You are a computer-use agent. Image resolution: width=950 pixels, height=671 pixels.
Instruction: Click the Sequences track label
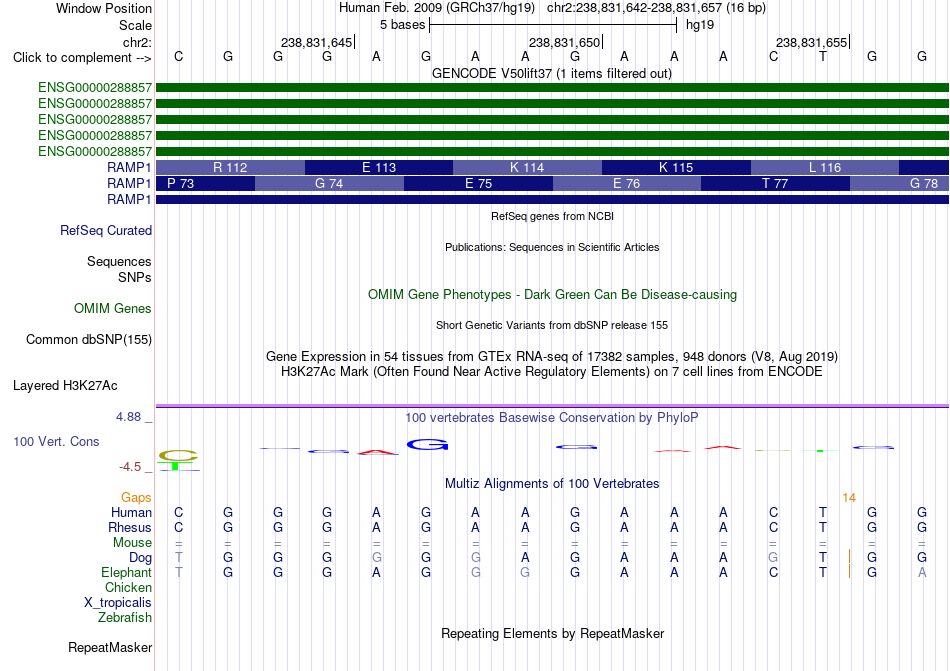(119, 261)
